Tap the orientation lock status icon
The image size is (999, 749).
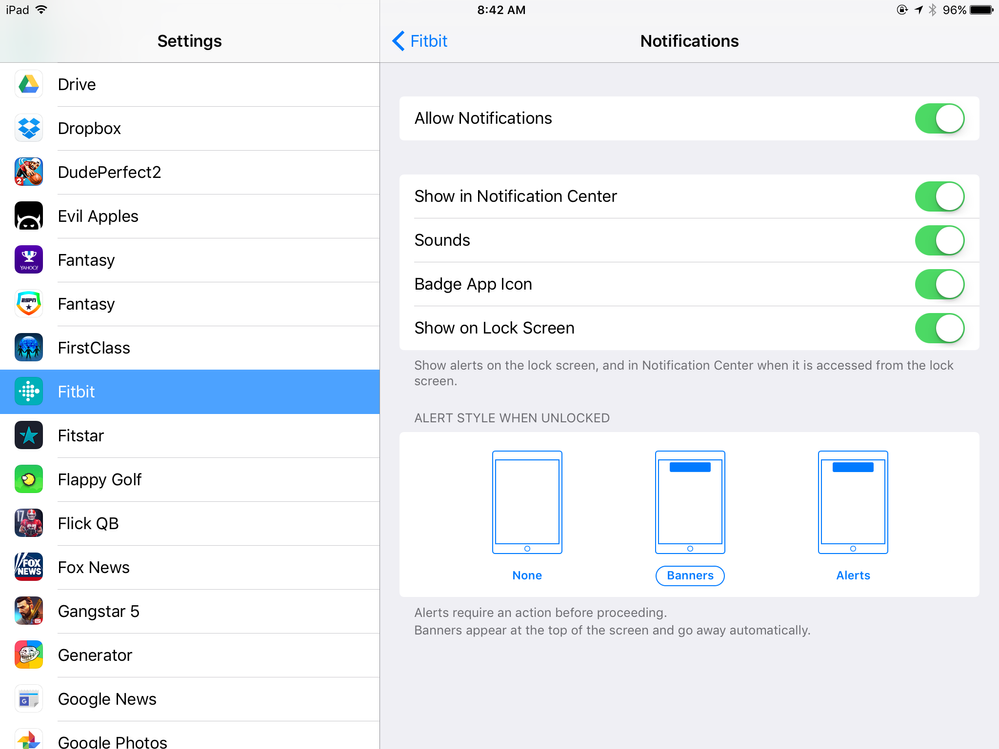[902, 10]
